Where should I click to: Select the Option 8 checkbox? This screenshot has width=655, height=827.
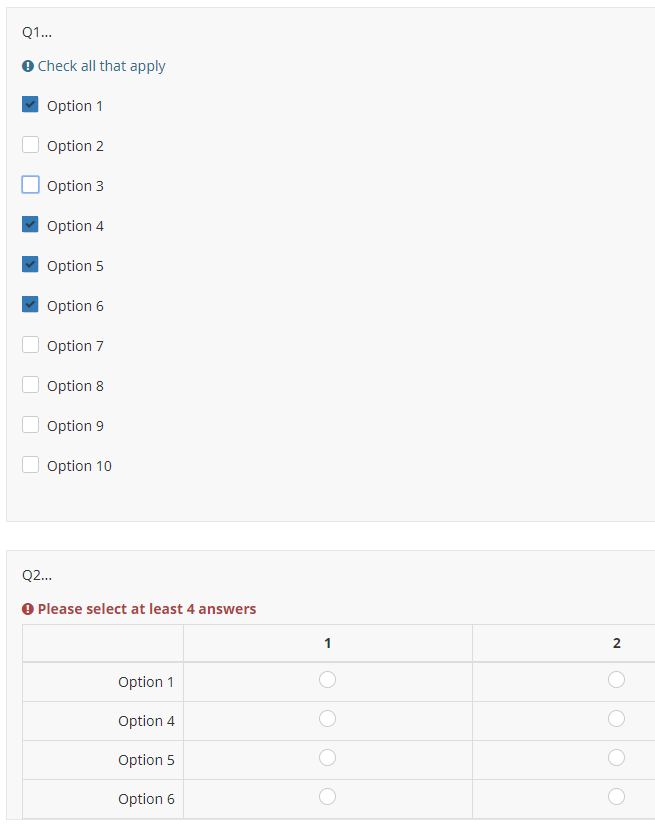coord(30,385)
